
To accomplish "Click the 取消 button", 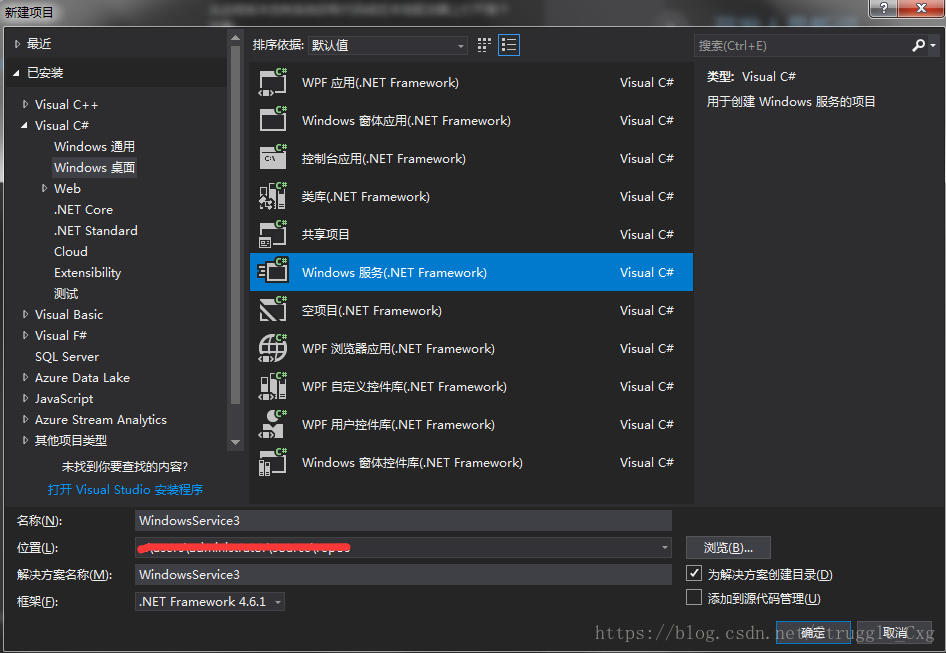I will coord(894,632).
